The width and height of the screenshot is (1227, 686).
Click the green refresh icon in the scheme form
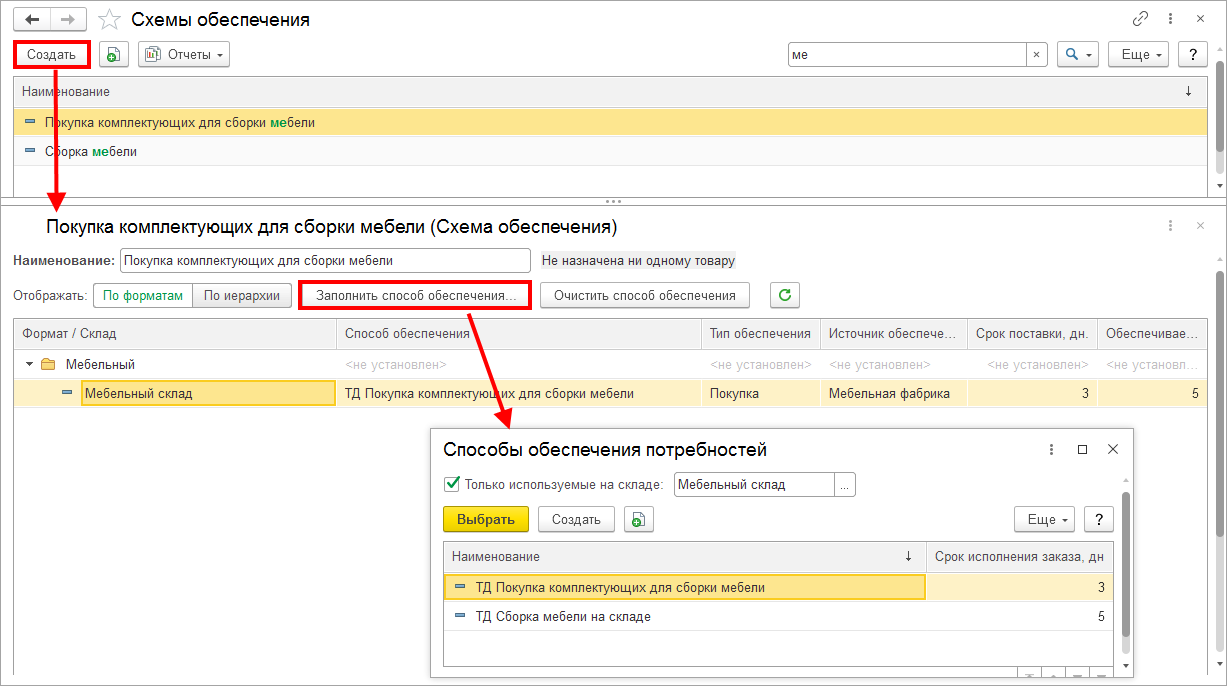point(785,295)
